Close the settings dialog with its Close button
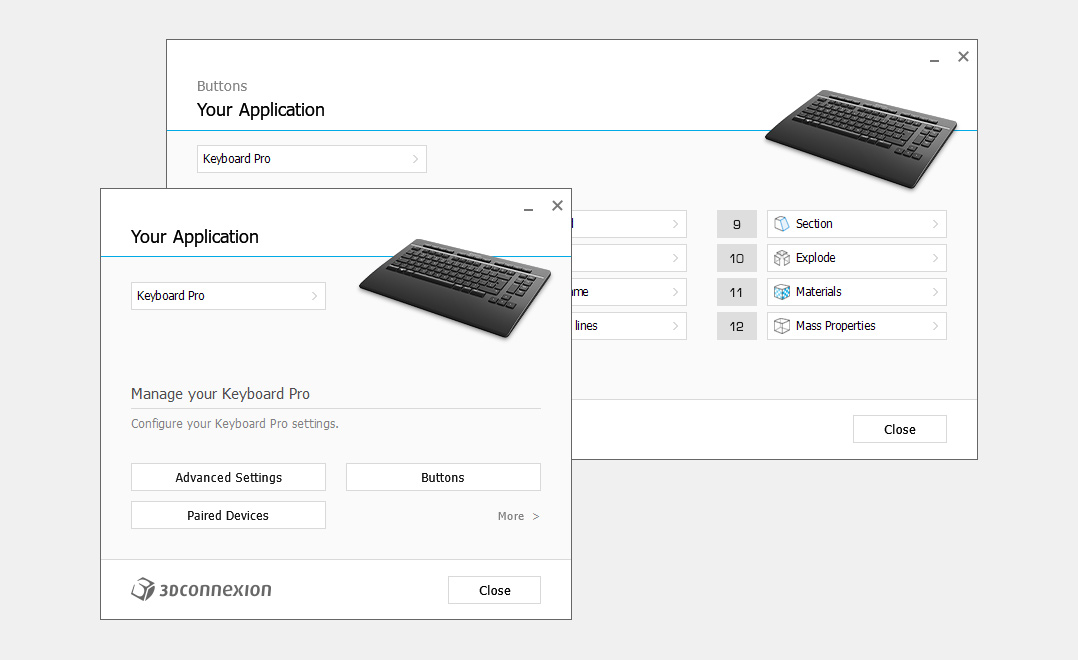 point(494,589)
